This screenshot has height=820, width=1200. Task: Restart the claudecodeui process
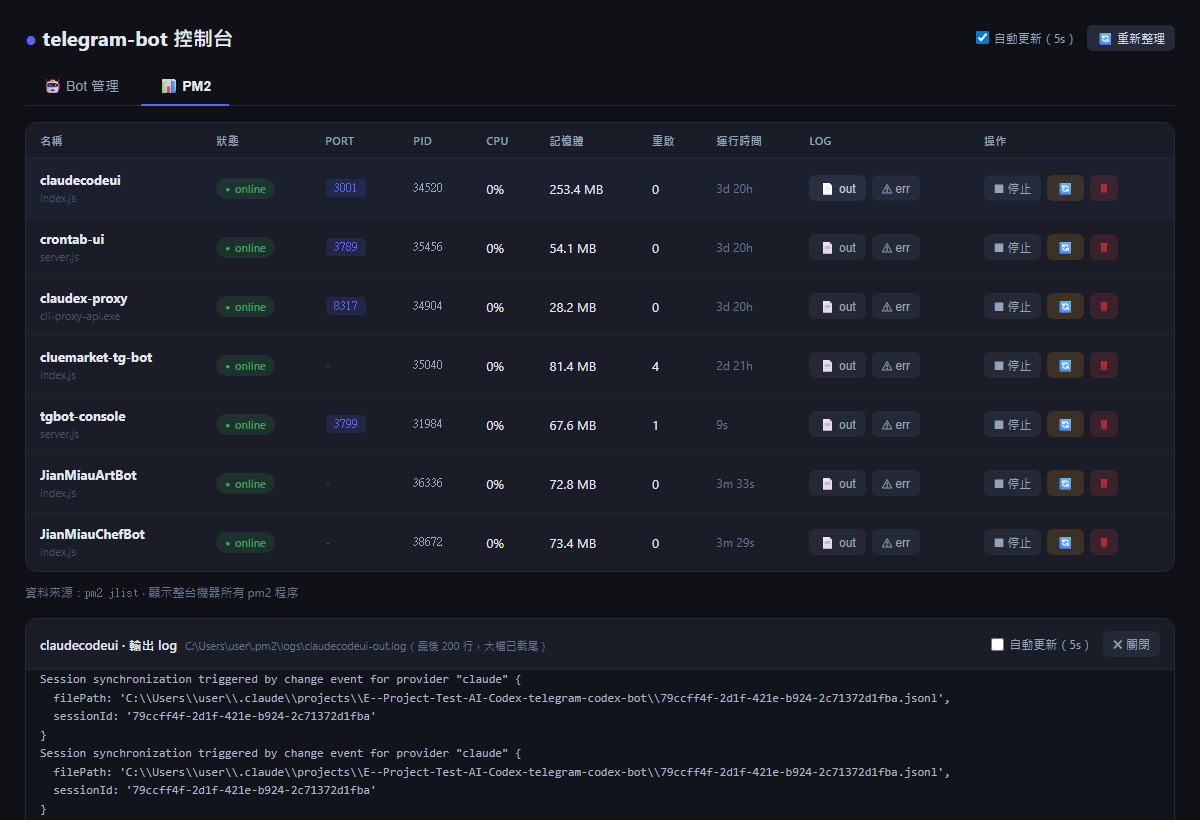click(x=1065, y=188)
